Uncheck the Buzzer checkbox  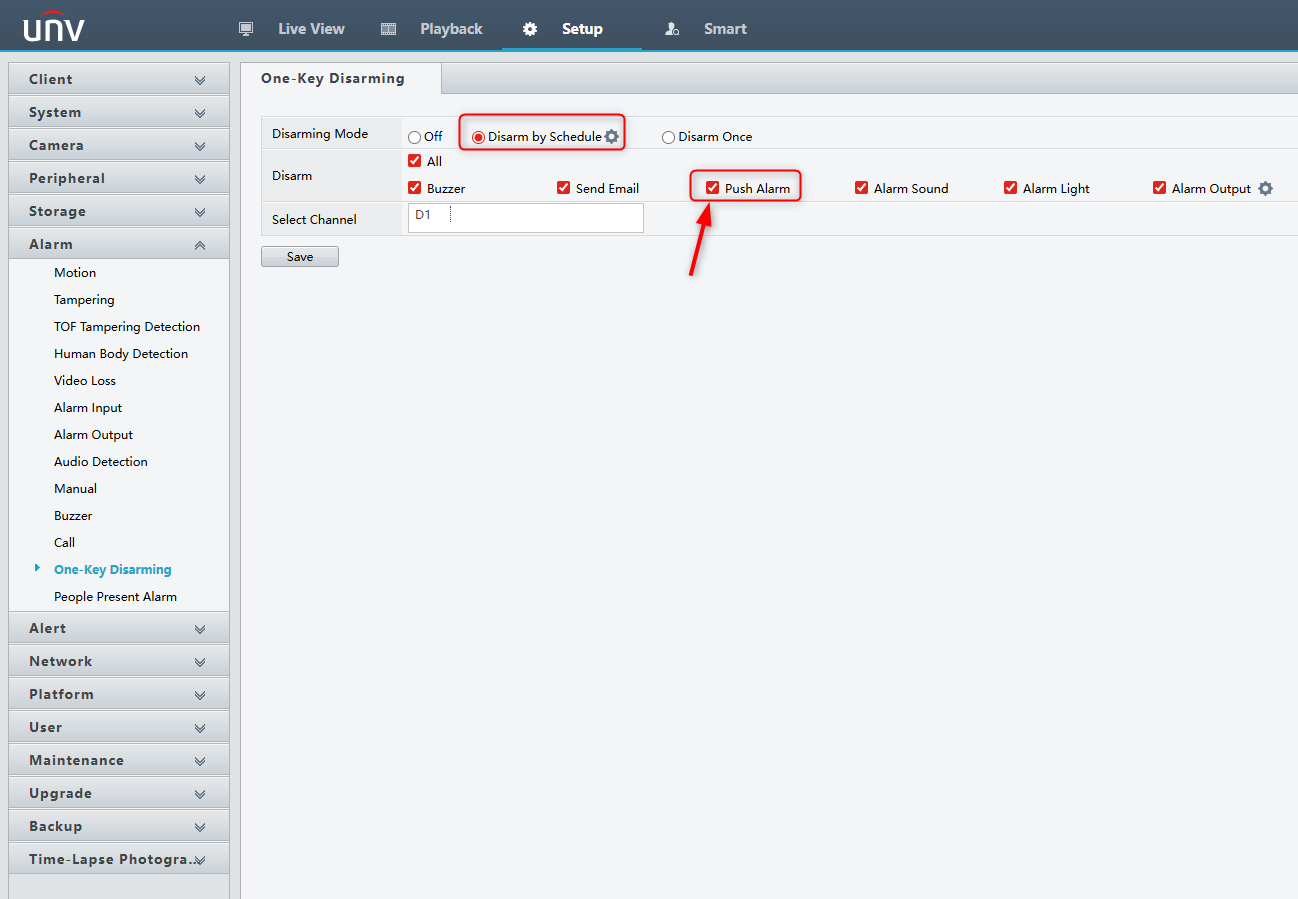[x=415, y=188]
